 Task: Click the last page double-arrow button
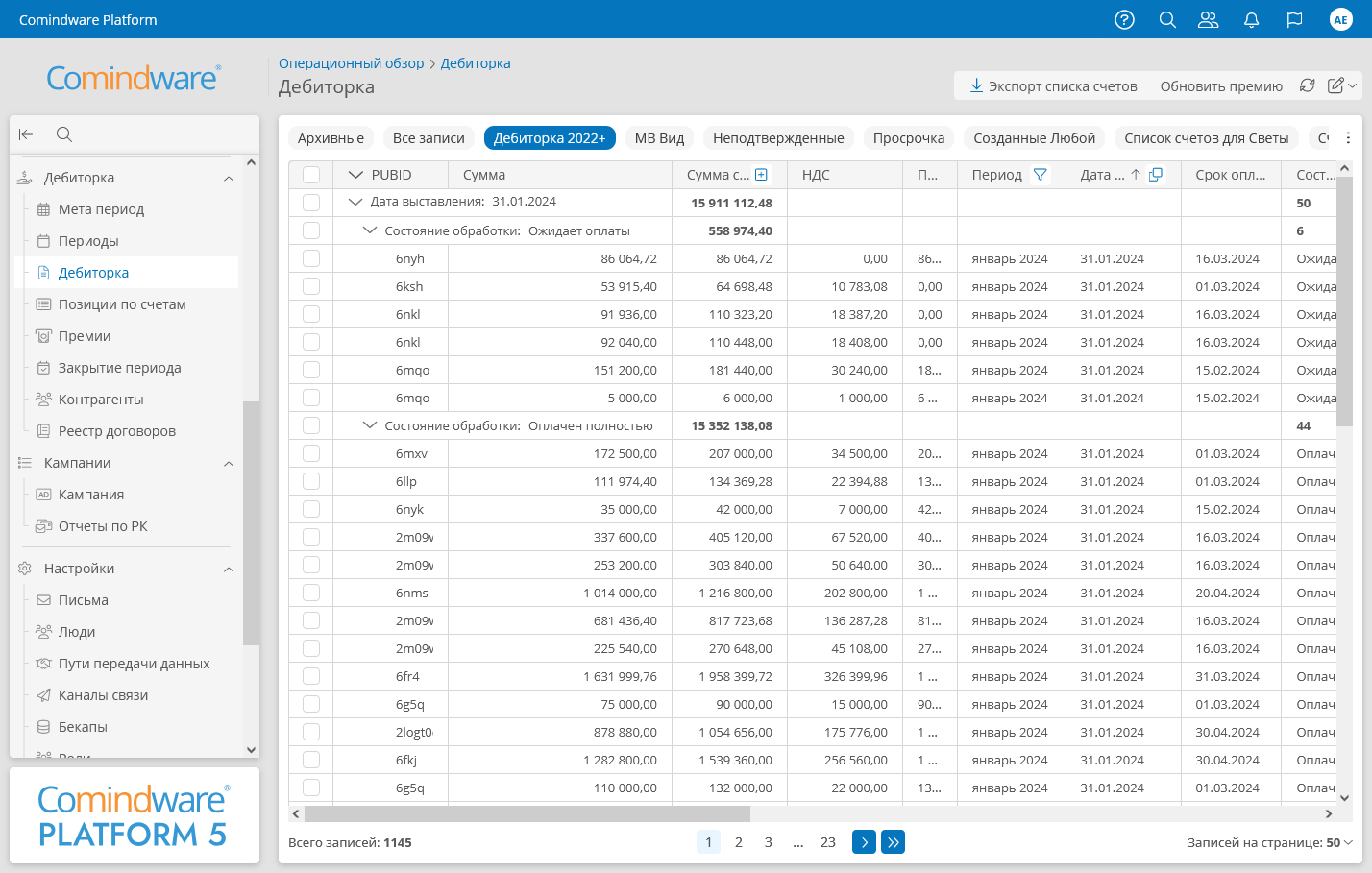[x=893, y=842]
